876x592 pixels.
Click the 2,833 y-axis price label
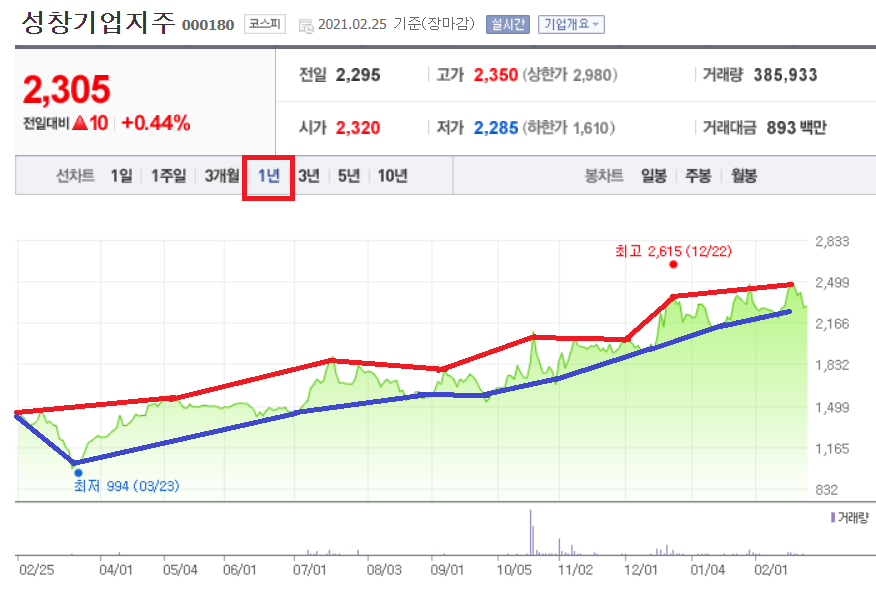click(x=832, y=242)
